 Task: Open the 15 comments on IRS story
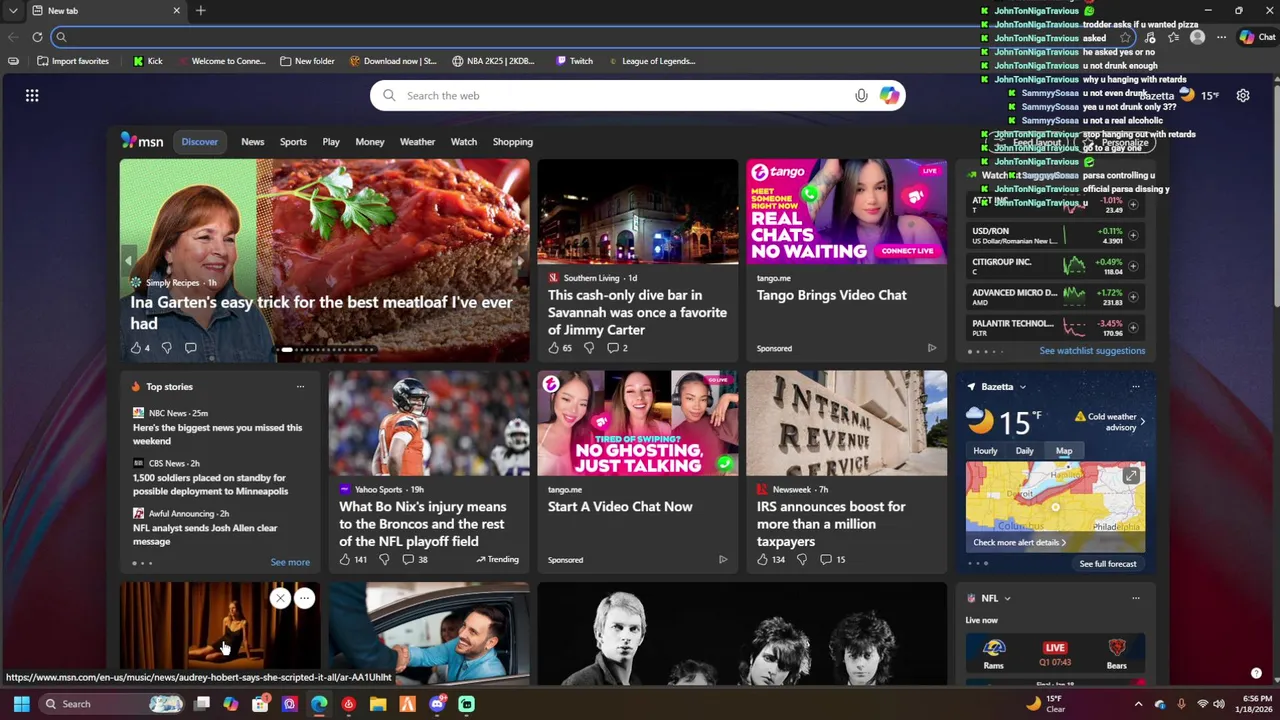coord(833,559)
